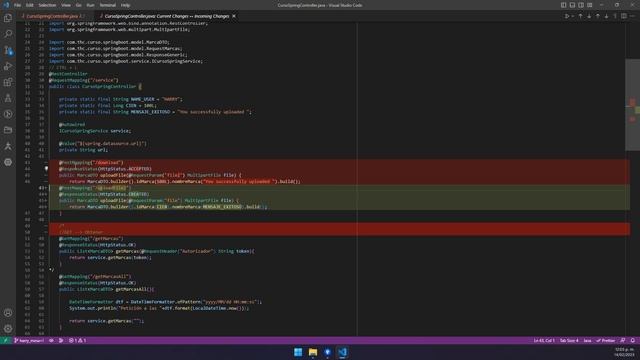The width and height of the screenshot is (640, 360).
Task: Click the split editor icon
Action: click(x=624, y=16)
